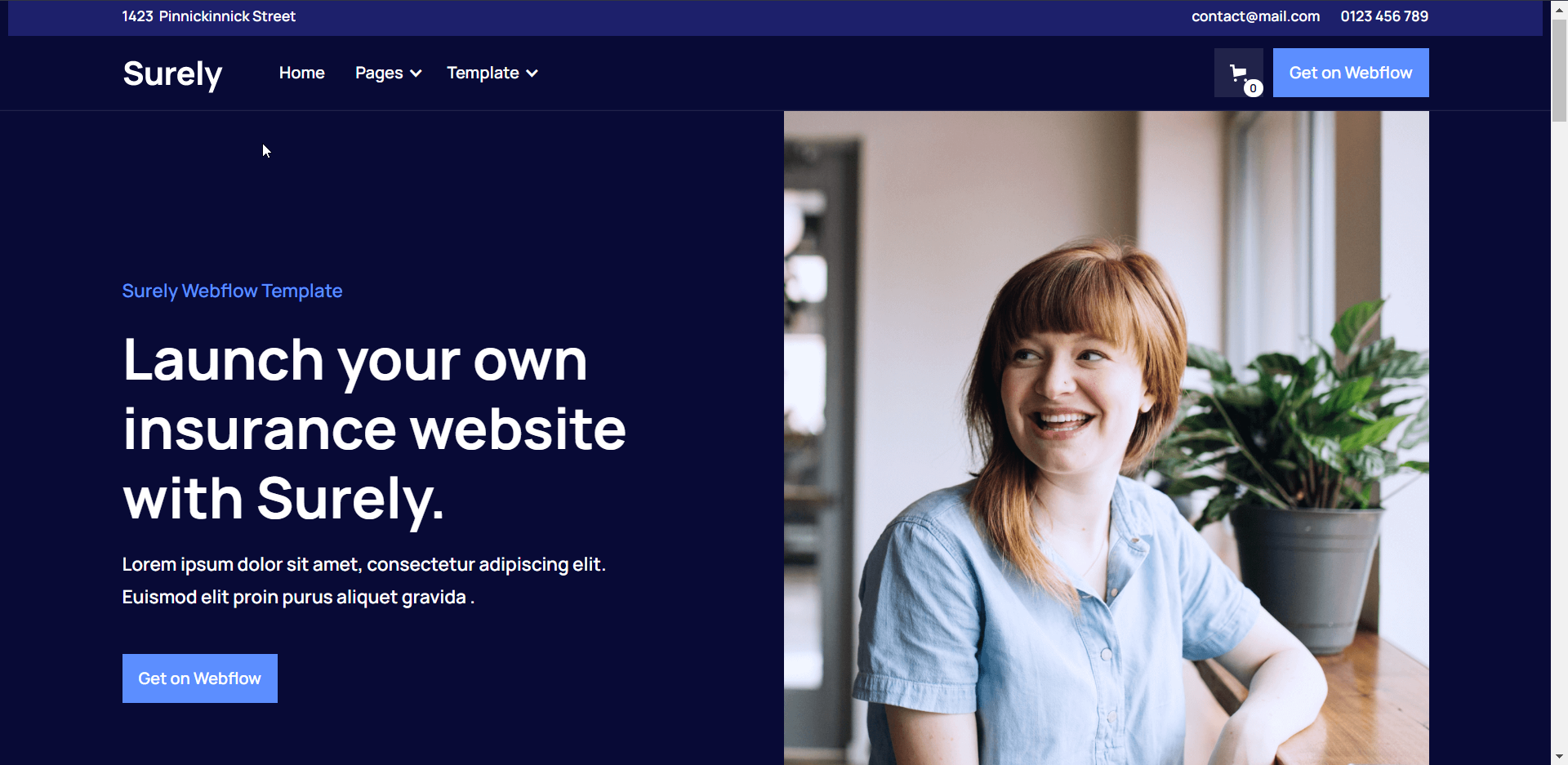
Task: Click the Launch your own insurance heading
Action: [374, 429]
